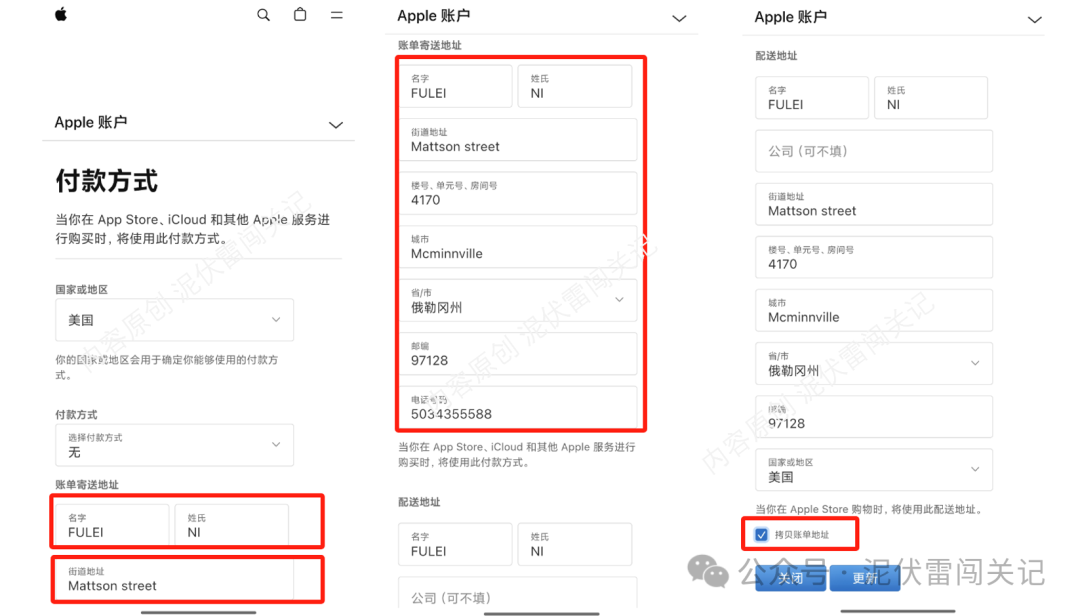Image resolution: width=1080 pixels, height=616 pixels.
Task: Open the 国家或地区 dropdown in right screen
Action: tap(873, 470)
